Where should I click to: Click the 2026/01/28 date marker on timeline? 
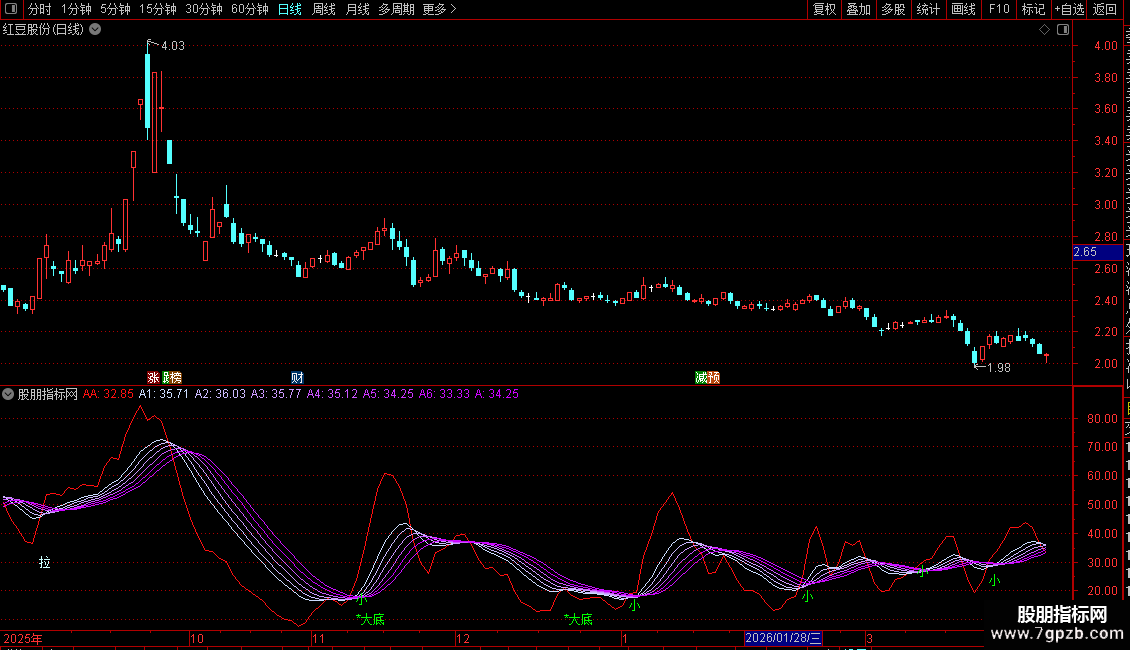coord(783,638)
